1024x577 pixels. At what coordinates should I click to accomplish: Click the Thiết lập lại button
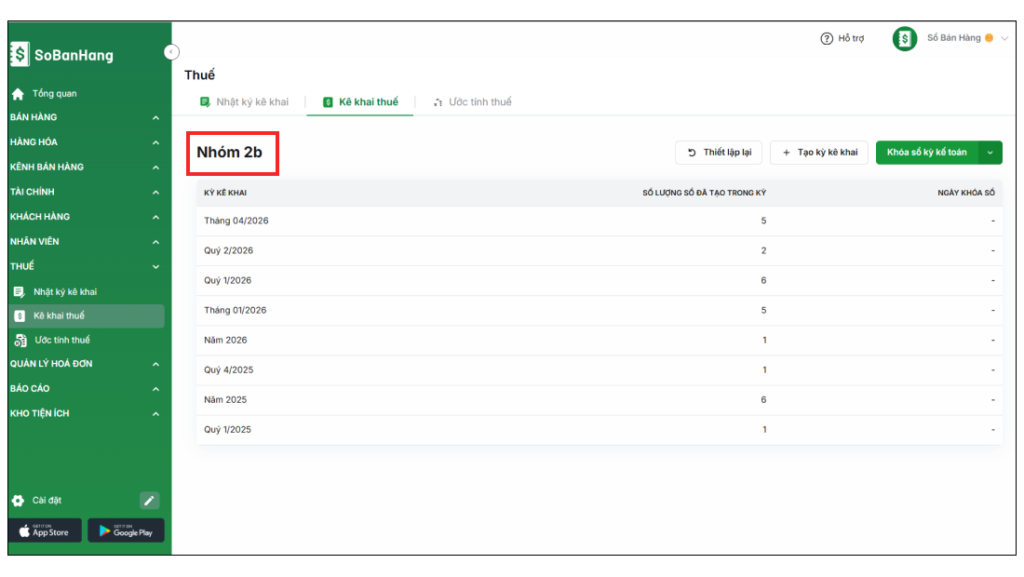point(719,153)
